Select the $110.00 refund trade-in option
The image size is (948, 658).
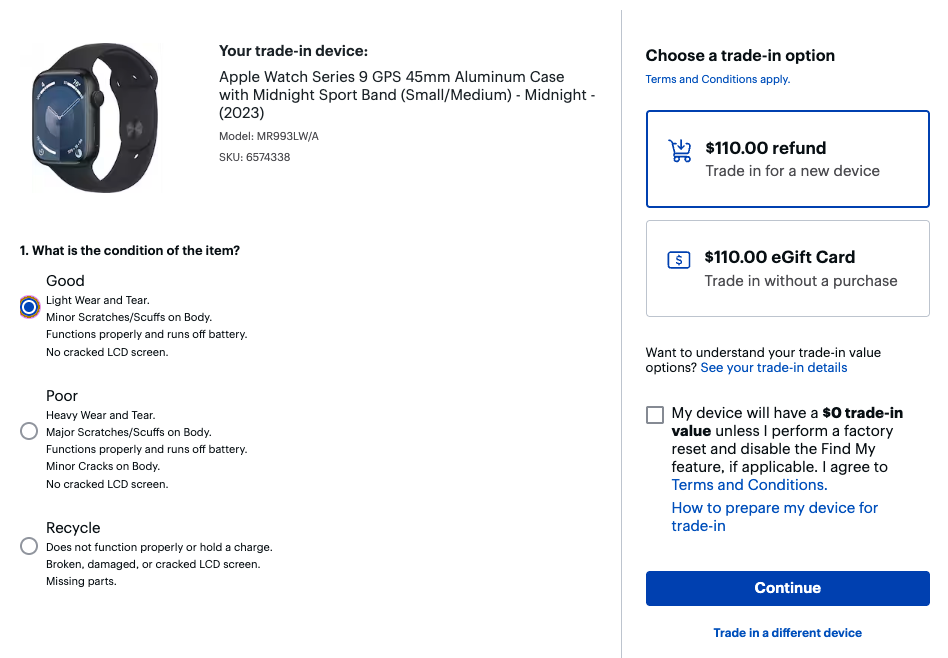[787, 158]
